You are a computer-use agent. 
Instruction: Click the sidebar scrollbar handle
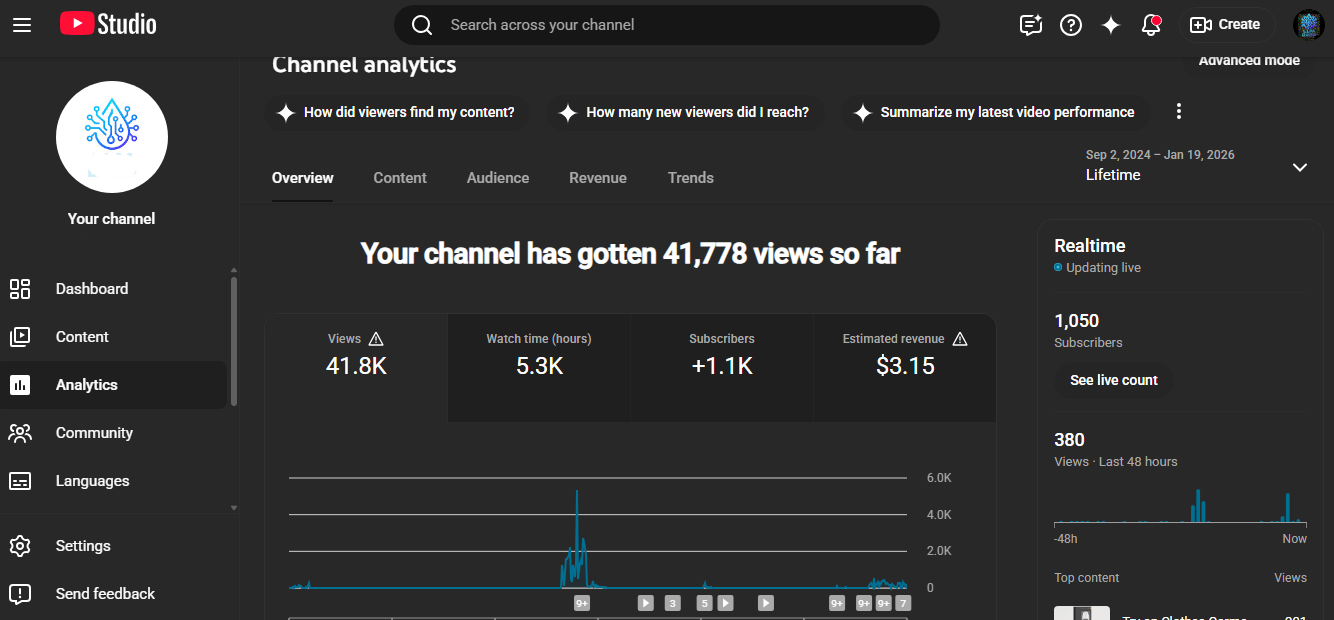pos(234,340)
